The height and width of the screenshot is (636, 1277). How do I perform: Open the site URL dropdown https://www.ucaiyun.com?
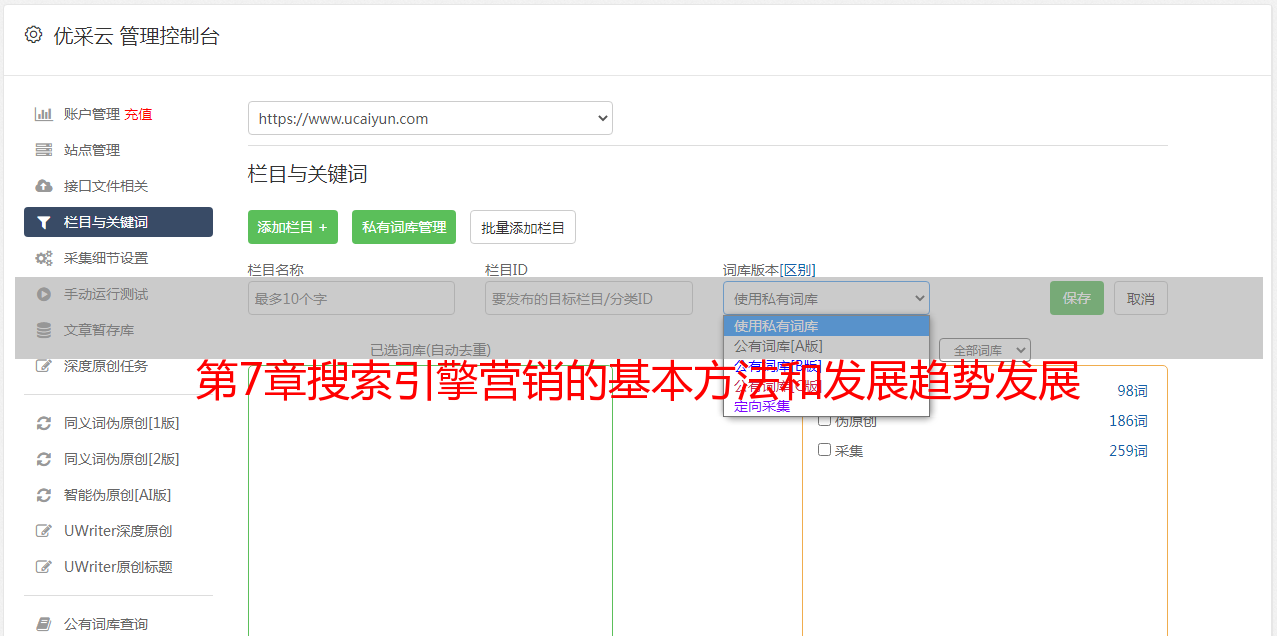430,118
